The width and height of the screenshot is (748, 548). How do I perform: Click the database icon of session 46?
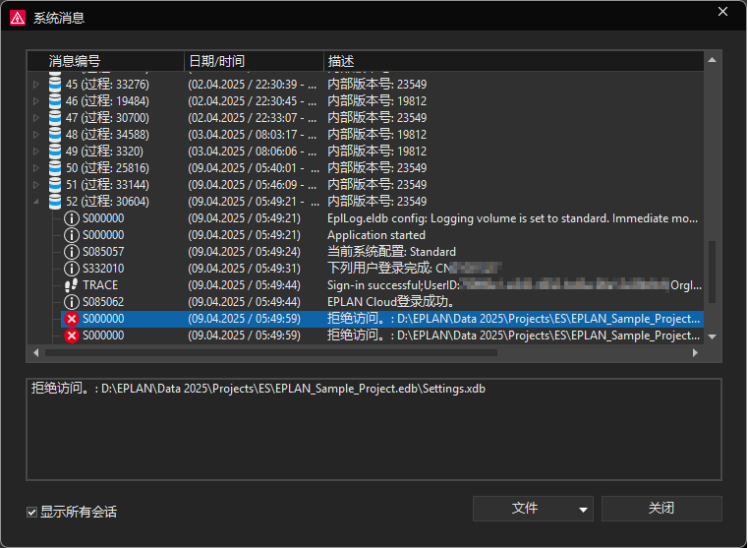tap(55, 101)
